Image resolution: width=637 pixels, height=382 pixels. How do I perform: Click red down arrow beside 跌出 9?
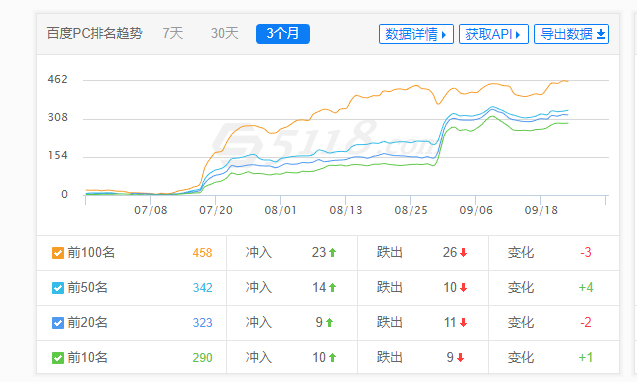(x=460, y=357)
